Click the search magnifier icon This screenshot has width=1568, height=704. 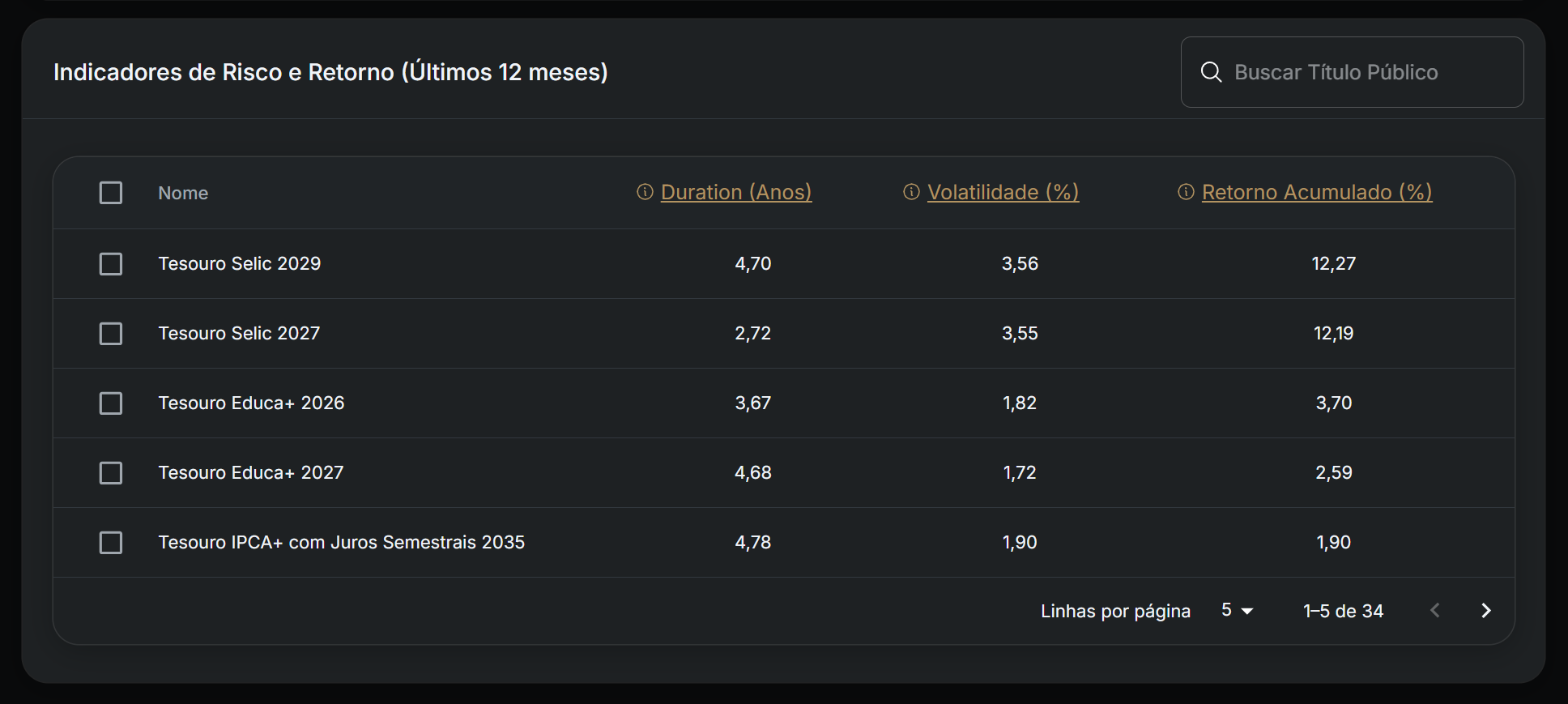tap(1211, 72)
